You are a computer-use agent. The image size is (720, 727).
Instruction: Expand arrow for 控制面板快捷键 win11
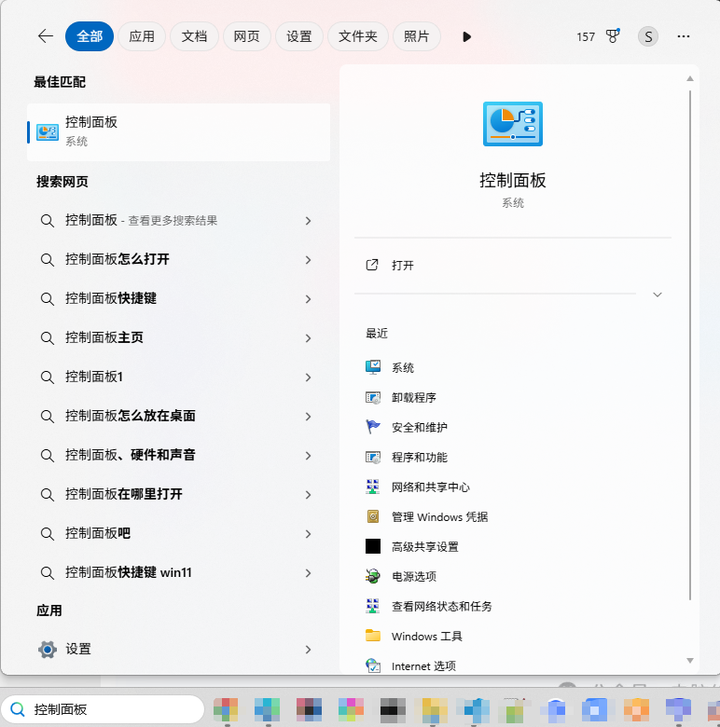click(308, 573)
